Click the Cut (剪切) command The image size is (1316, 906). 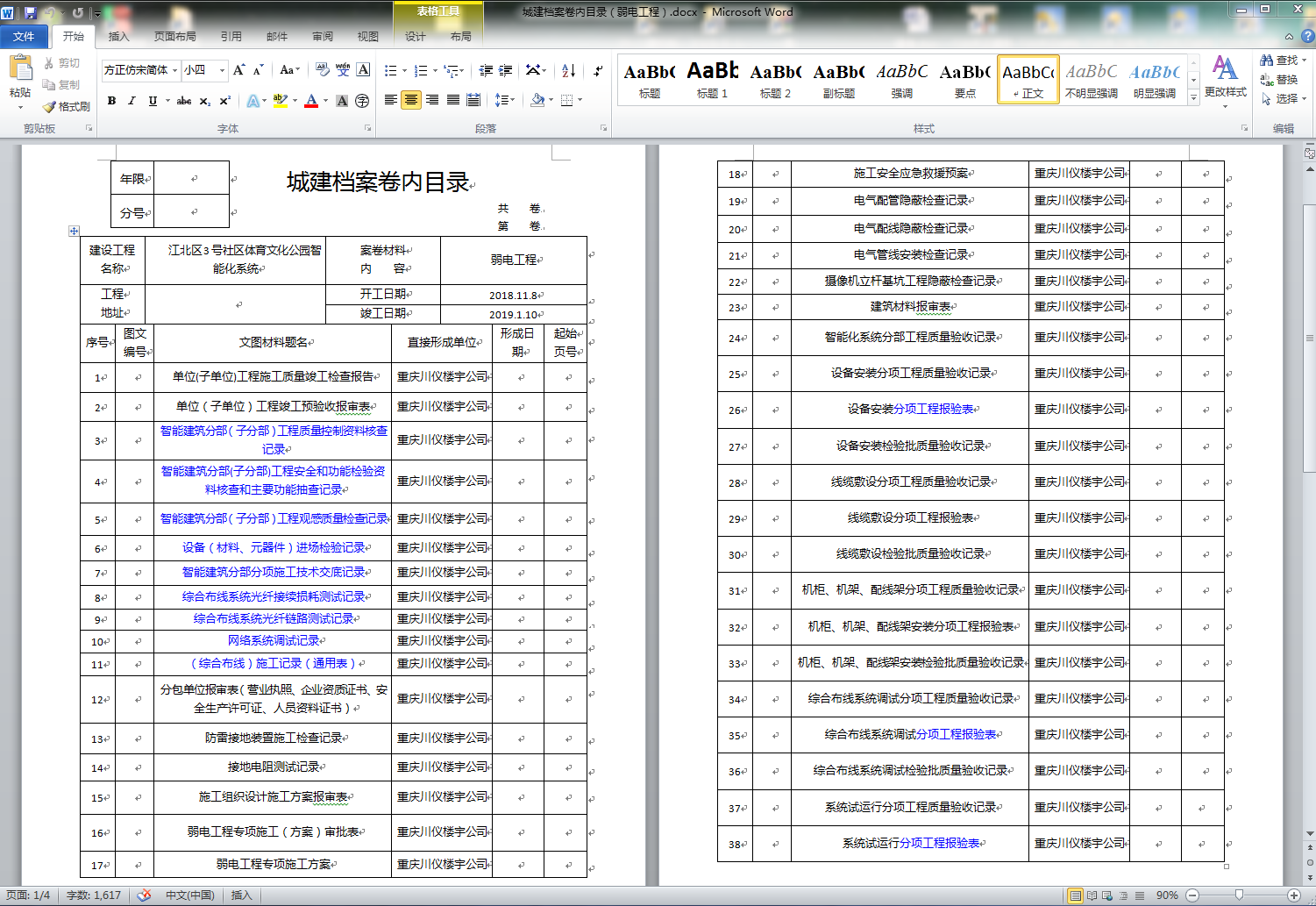pyautogui.click(x=61, y=63)
